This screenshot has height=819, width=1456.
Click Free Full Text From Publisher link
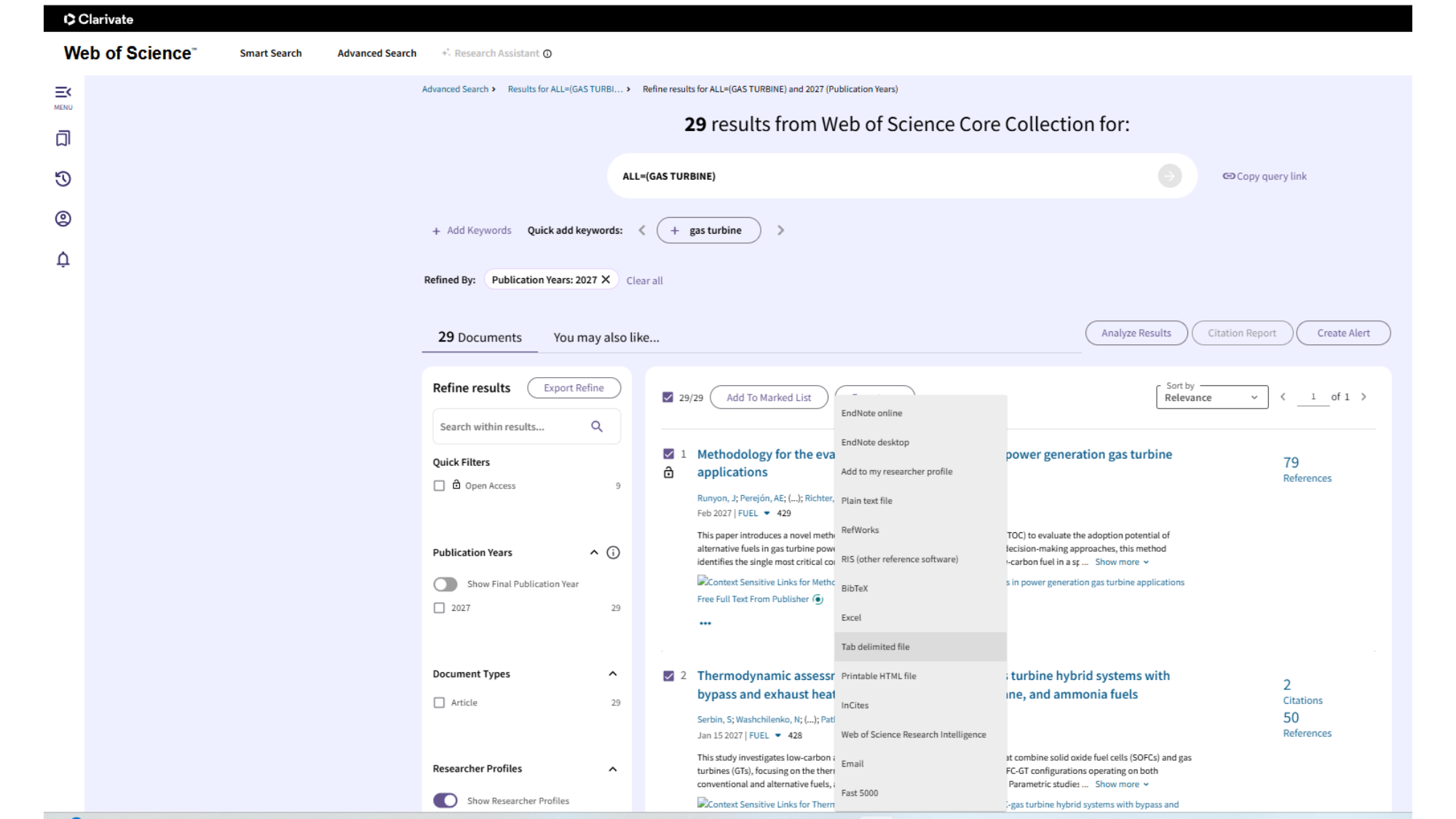click(x=753, y=599)
